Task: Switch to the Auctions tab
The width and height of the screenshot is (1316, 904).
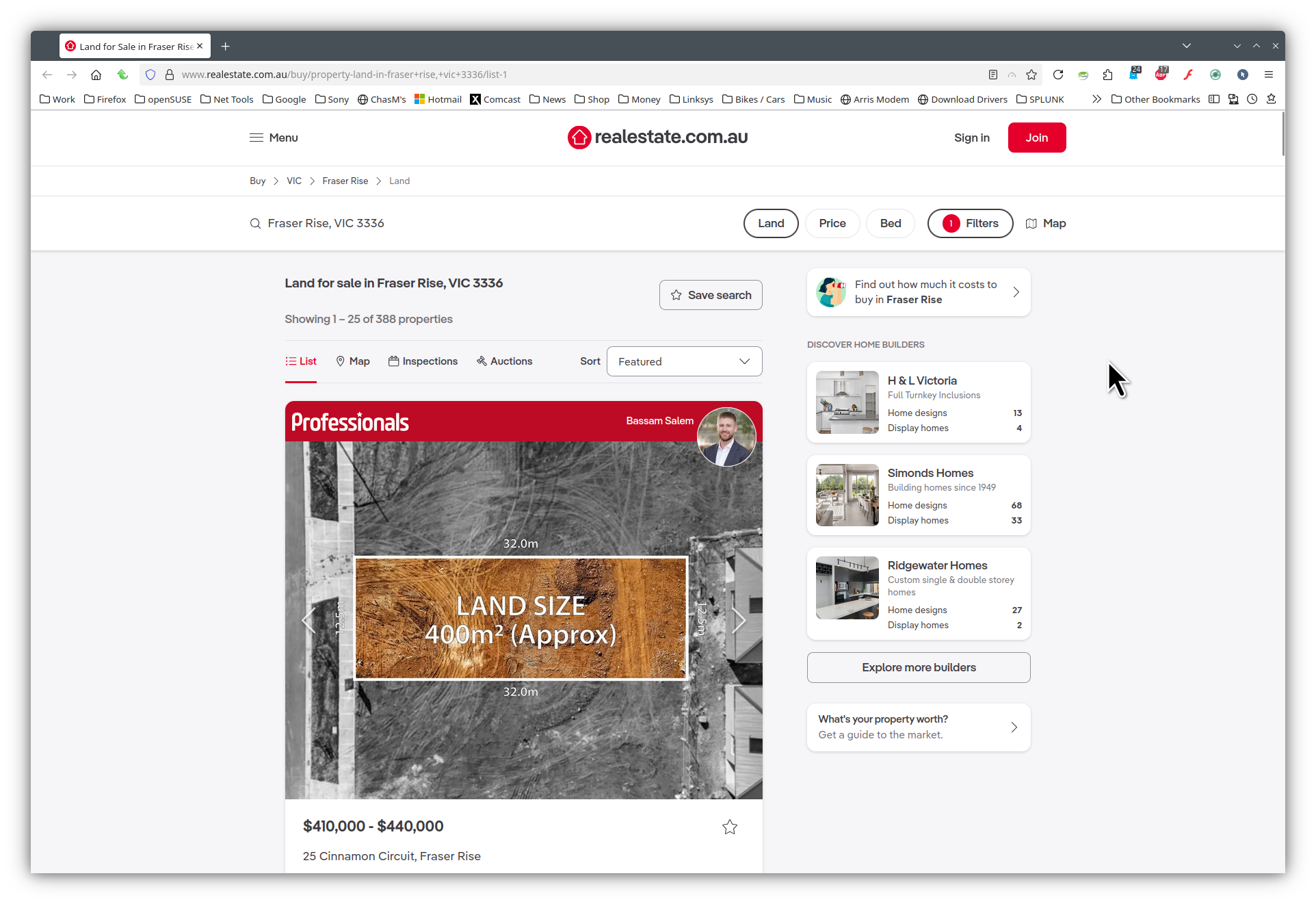Action: [504, 361]
